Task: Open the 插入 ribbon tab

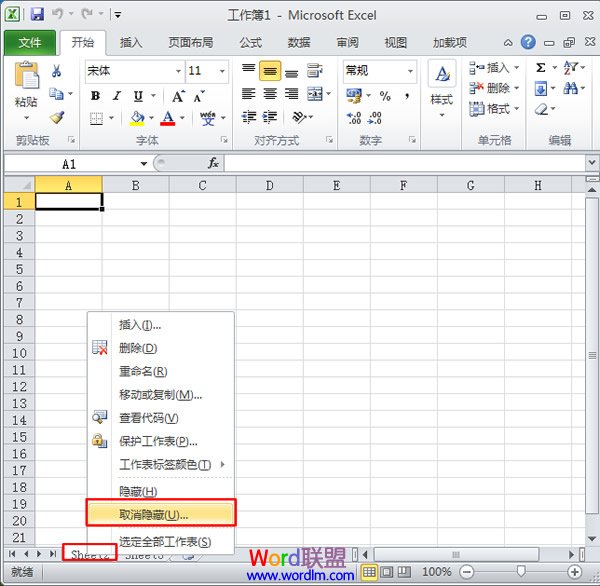Action: [131, 43]
